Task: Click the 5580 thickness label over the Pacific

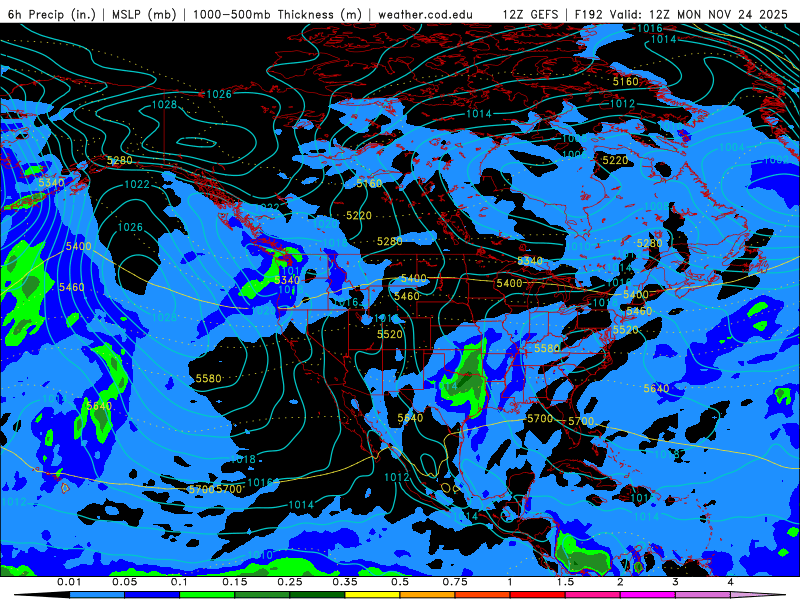Action: point(209,379)
